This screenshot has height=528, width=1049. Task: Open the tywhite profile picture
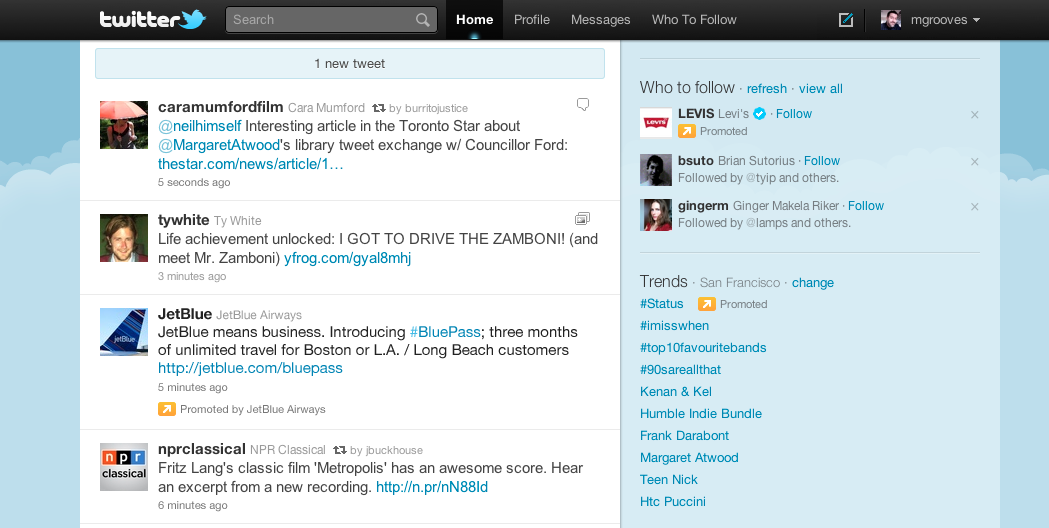pos(124,238)
